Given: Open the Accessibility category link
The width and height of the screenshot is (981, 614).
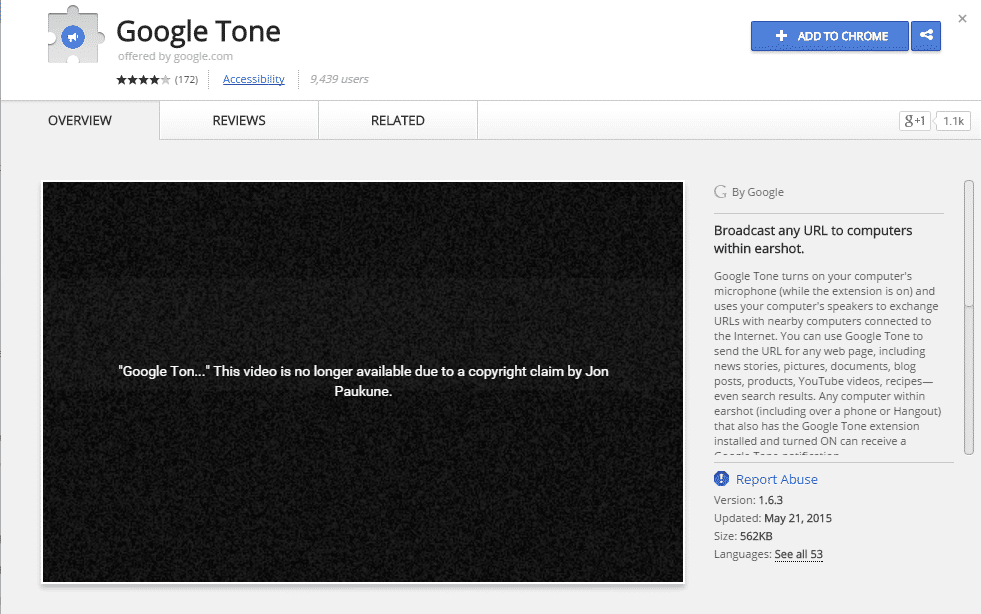Looking at the screenshot, I should (253, 80).
